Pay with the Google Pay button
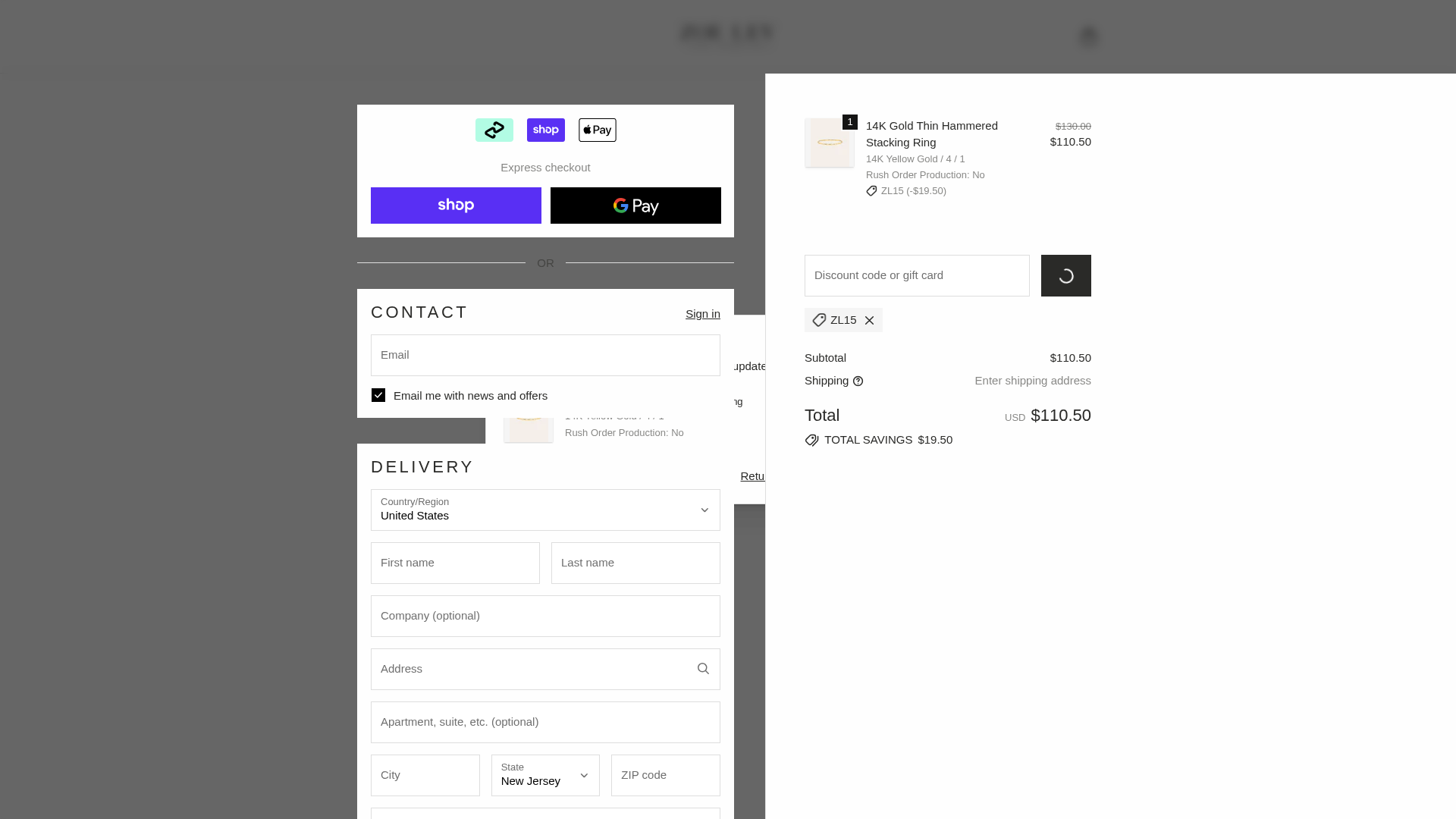Screen dimensions: 1456x819 coord(635,206)
